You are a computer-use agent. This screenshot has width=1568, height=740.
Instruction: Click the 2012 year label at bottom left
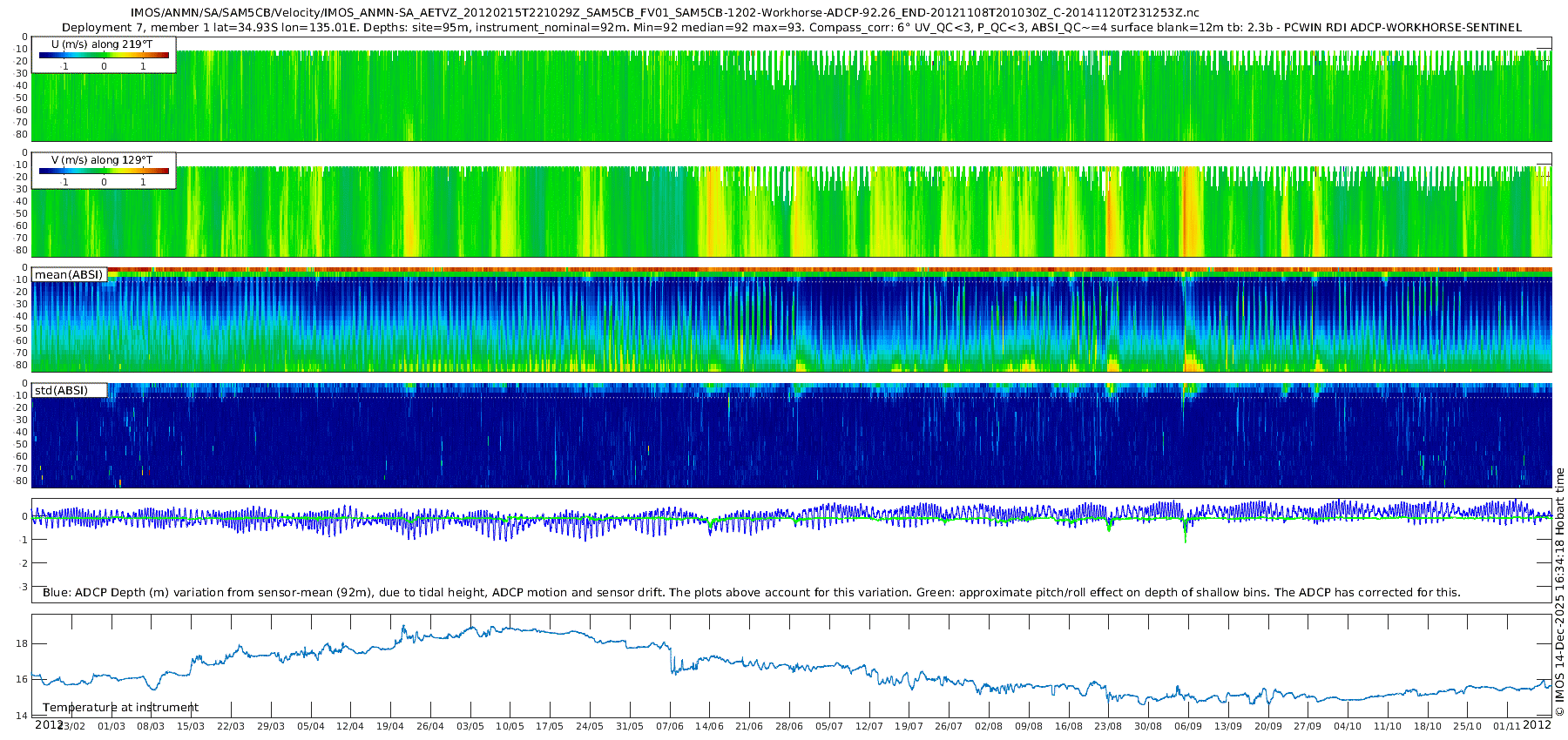48,725
